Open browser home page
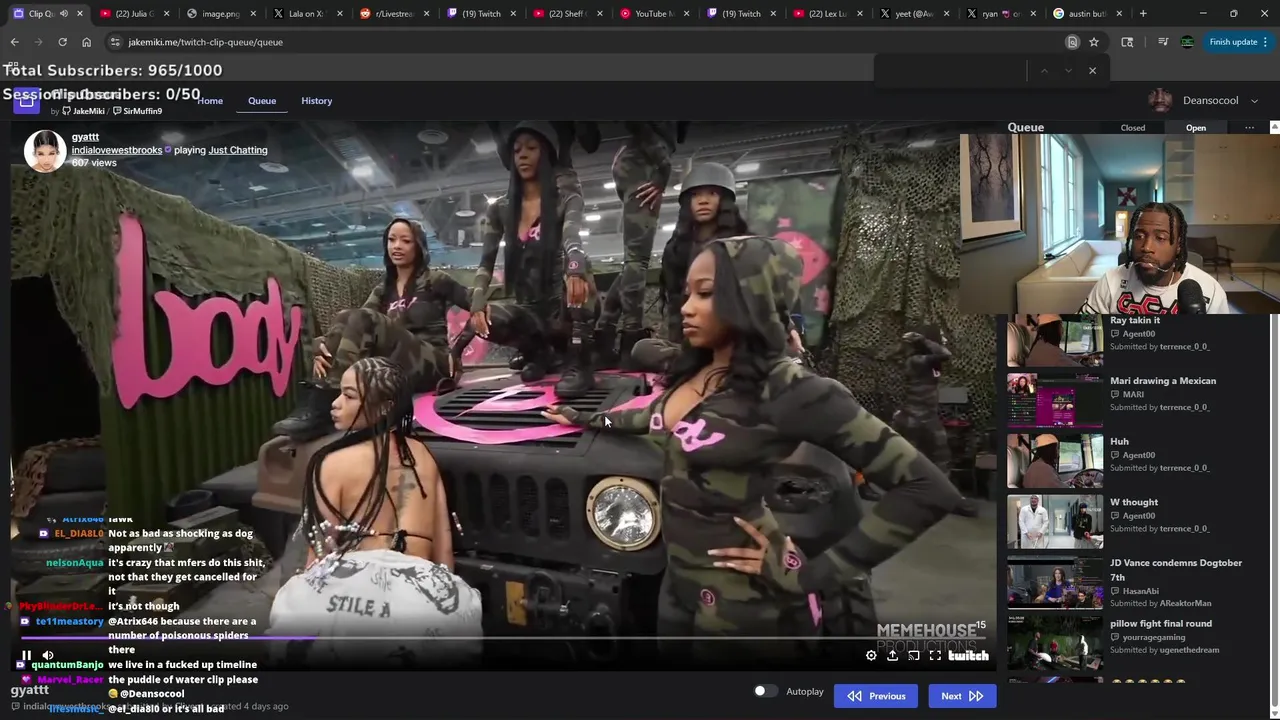This screenshot has width=1280, height=720. pyautogui.click(x=86, y=42)
